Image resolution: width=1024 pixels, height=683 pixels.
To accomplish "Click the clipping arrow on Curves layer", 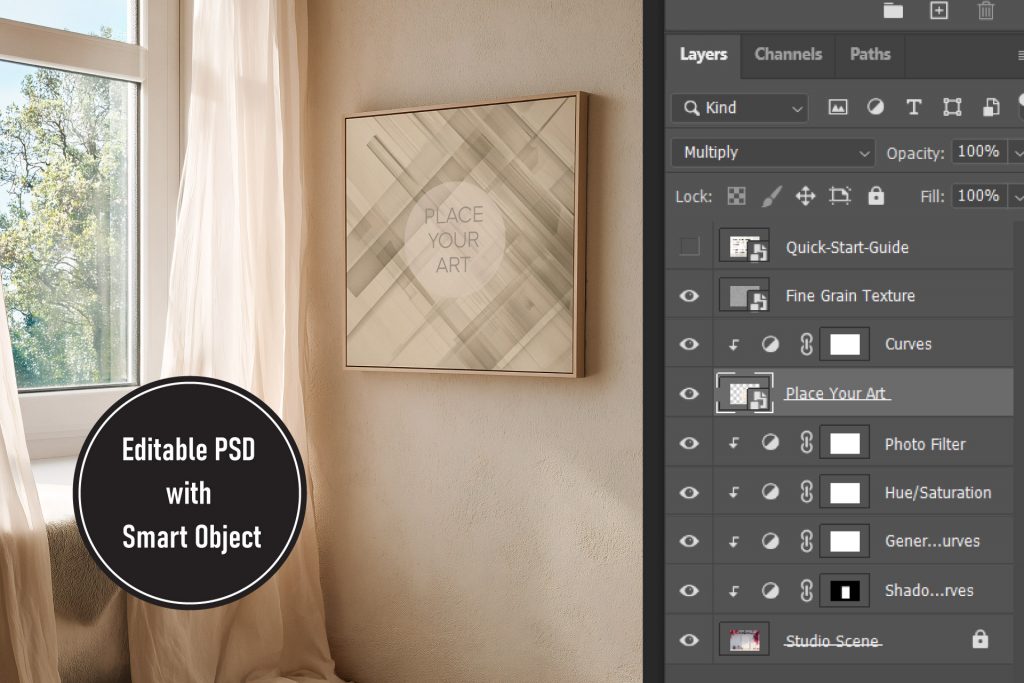I will click(x=734, y=345).
